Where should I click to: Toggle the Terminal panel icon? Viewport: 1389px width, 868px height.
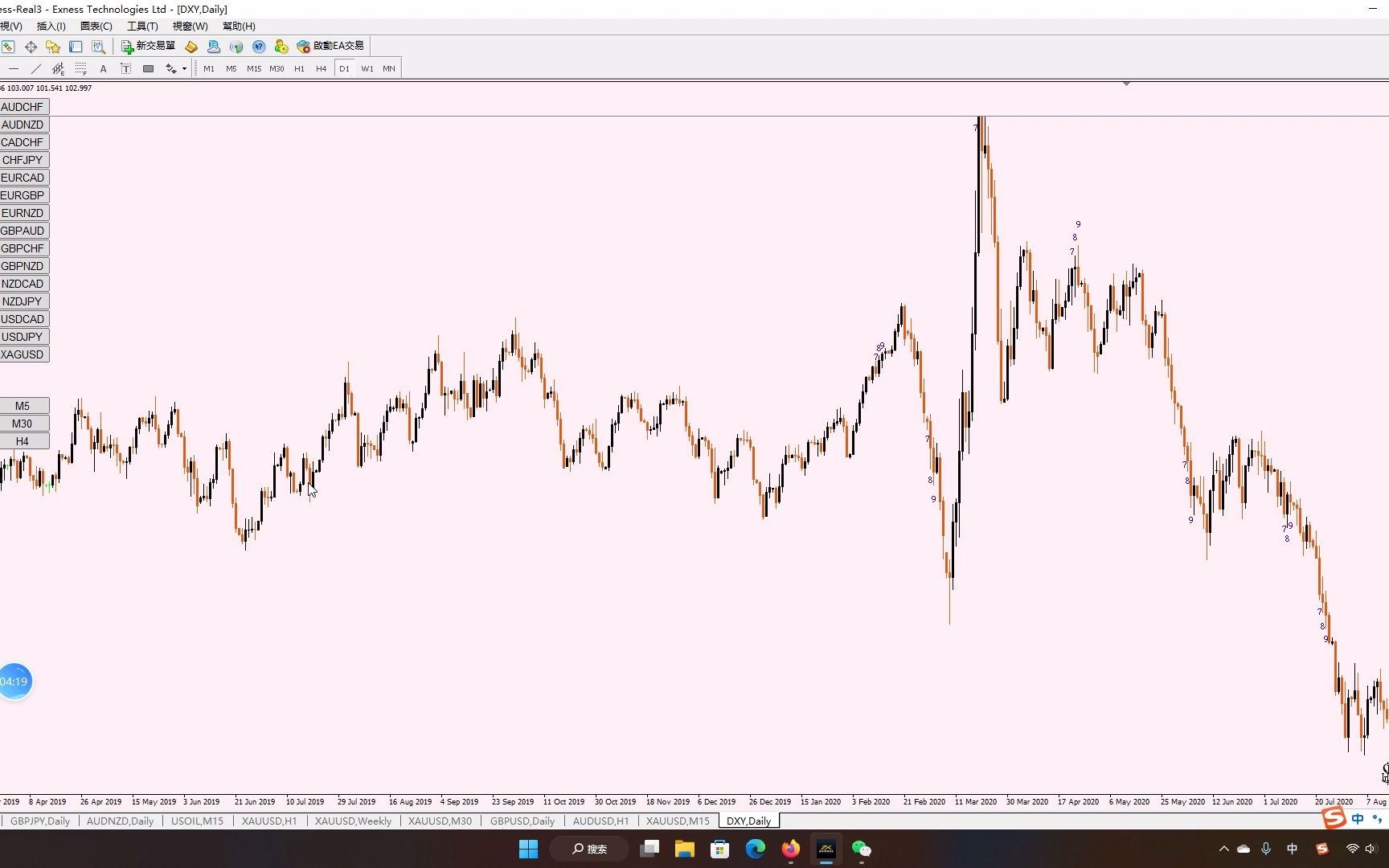coord(76,47)
